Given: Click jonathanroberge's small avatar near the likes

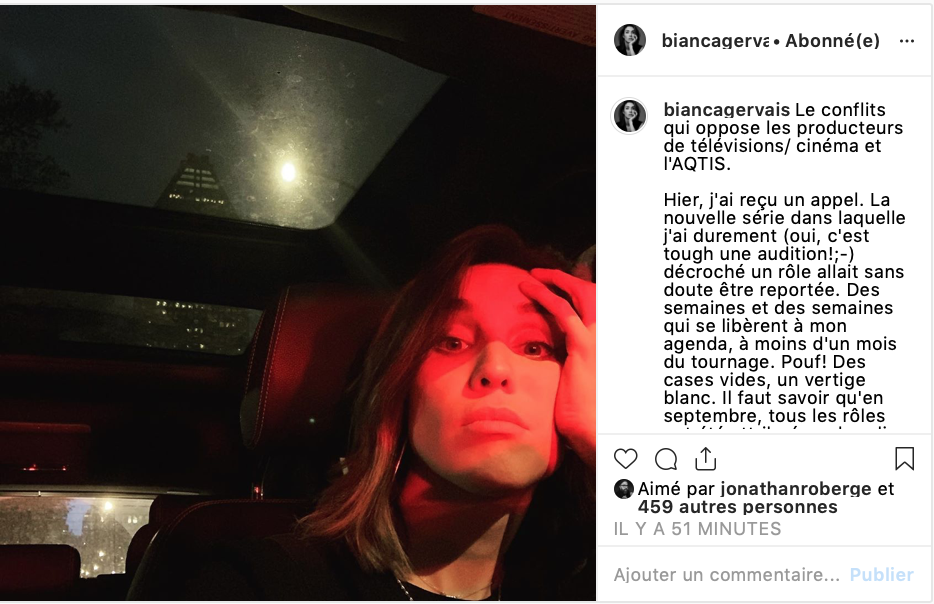Looking at the screenshot, I should pos(624,489).
